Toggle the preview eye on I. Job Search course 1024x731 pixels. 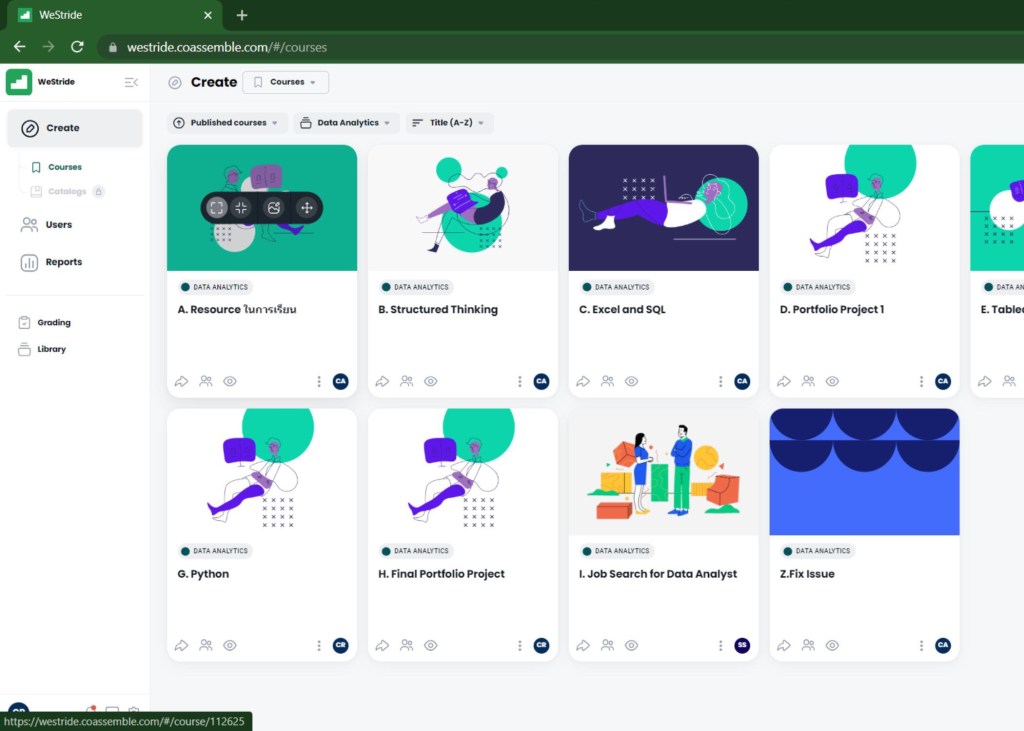[631, 646]
